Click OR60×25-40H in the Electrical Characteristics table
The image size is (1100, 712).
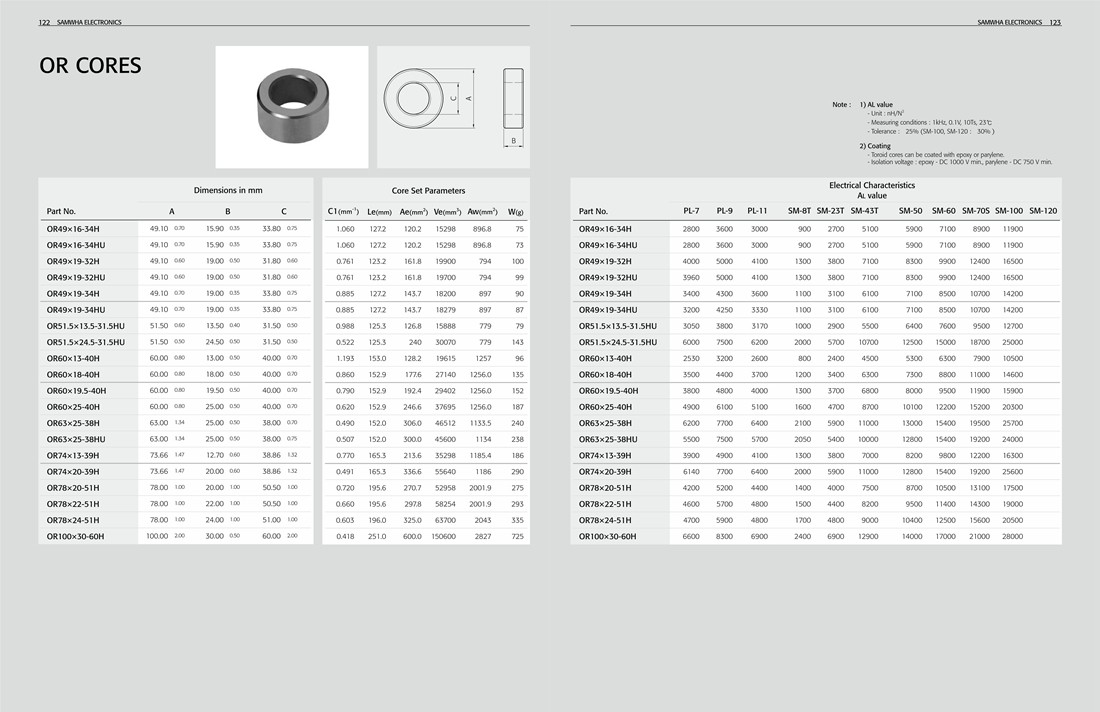[x=605, y=407]
